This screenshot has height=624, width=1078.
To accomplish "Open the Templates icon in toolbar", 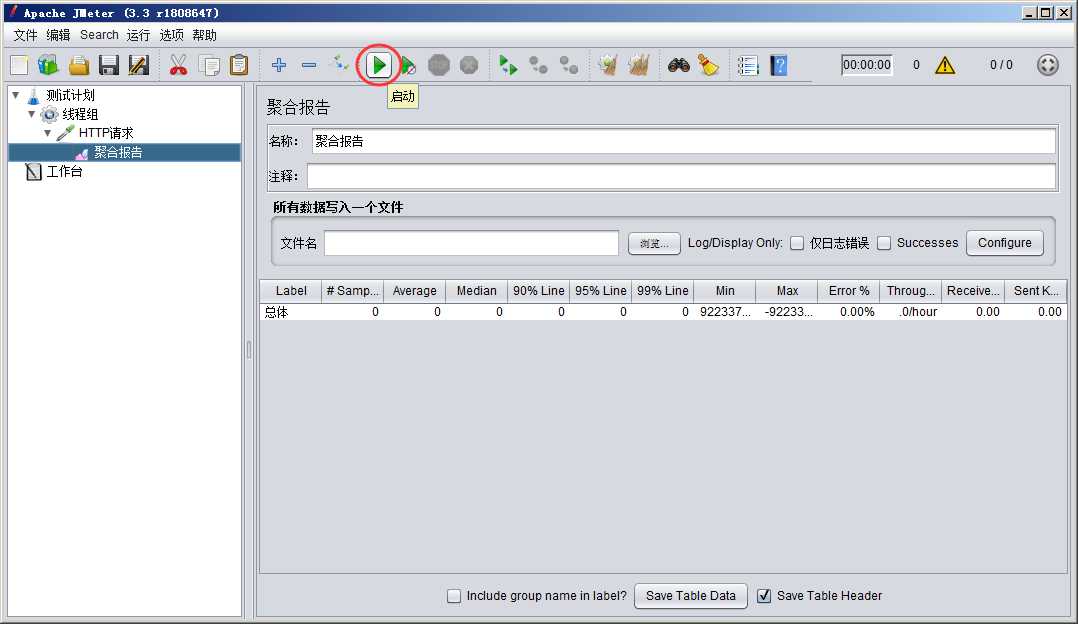I will point(48,65).
